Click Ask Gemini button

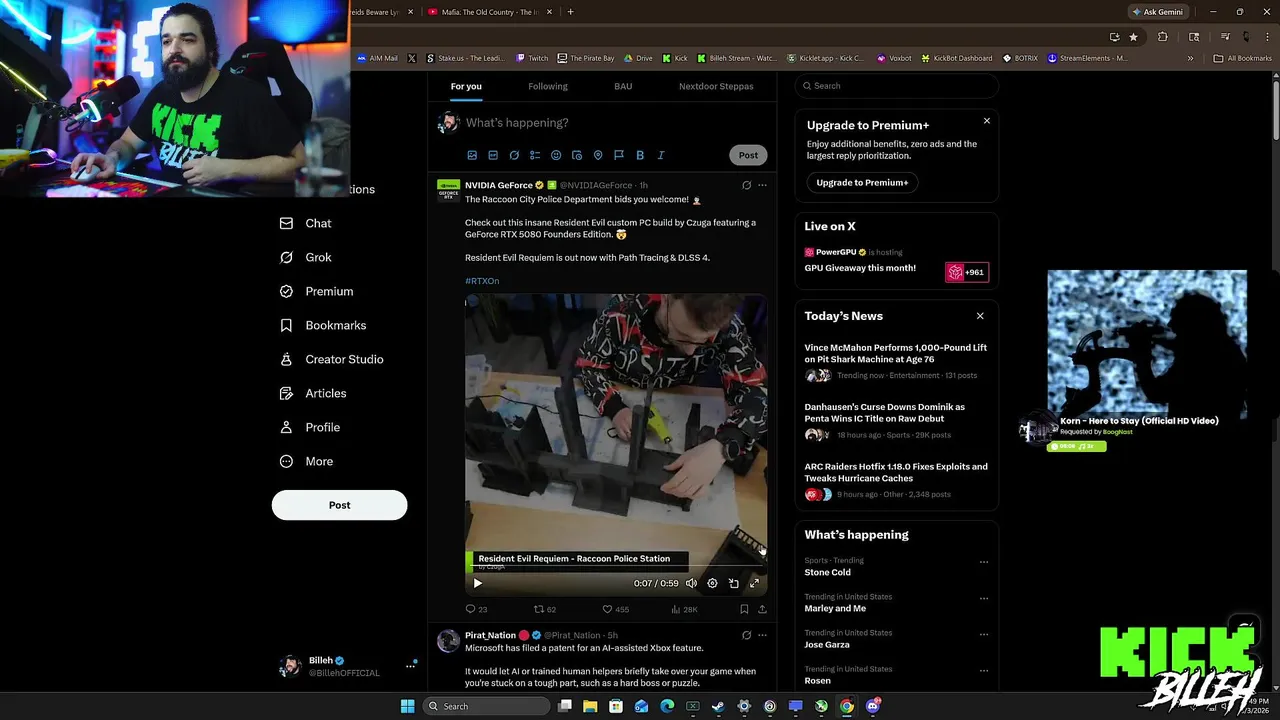(1160, 12)
